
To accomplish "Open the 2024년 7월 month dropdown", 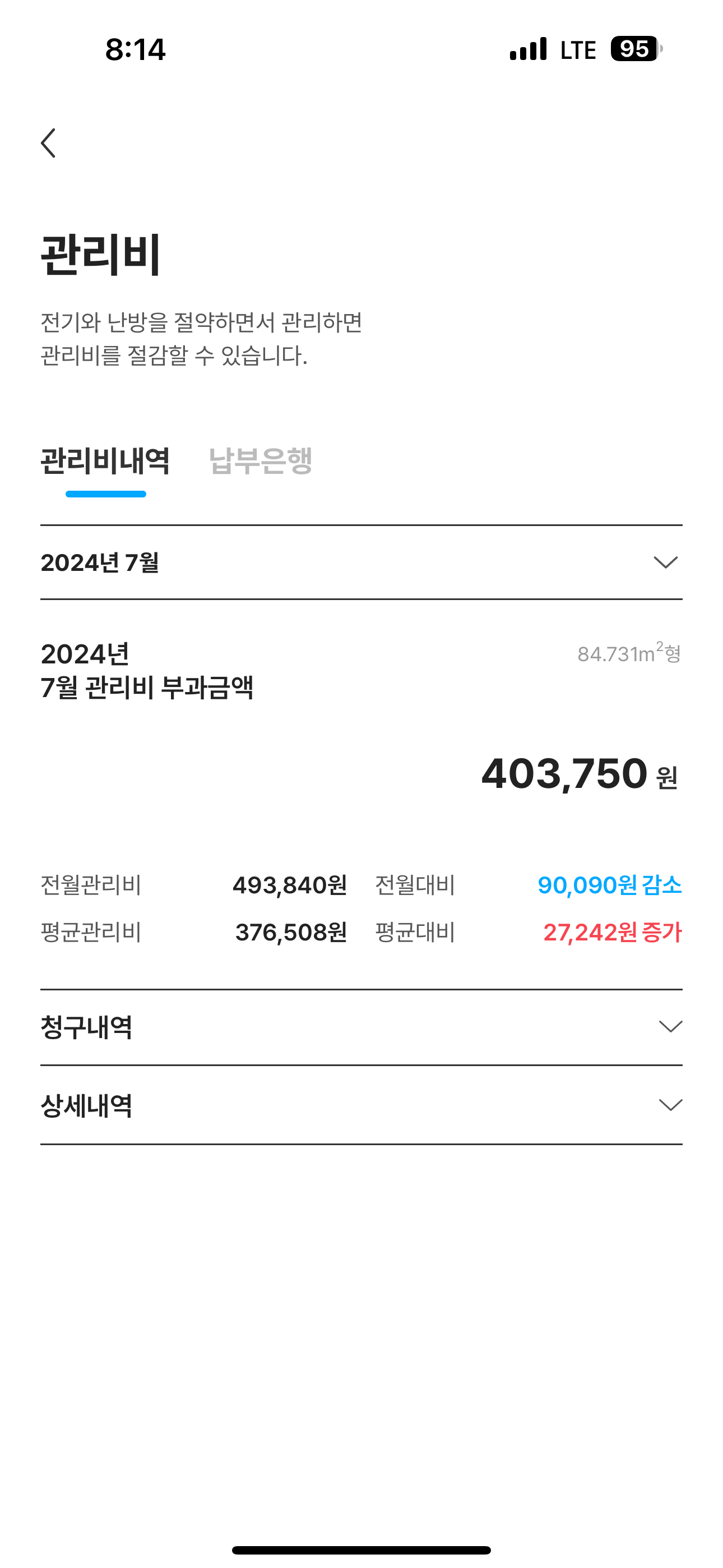I will pyautogui.click(x=360, y=562).
